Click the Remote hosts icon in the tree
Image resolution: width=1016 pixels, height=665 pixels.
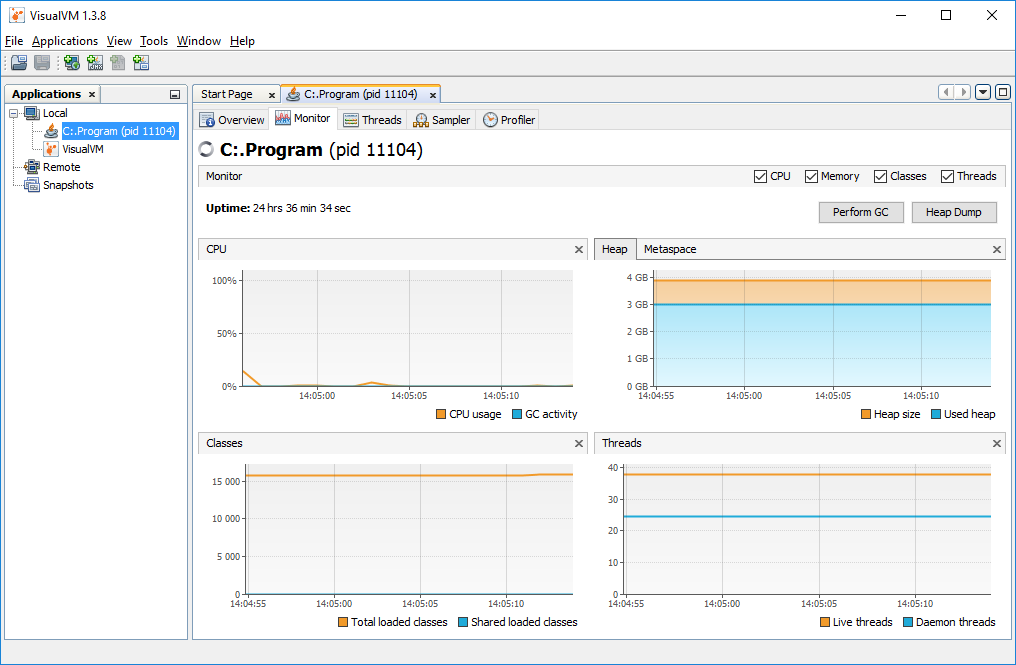click(x=32, y=167)
